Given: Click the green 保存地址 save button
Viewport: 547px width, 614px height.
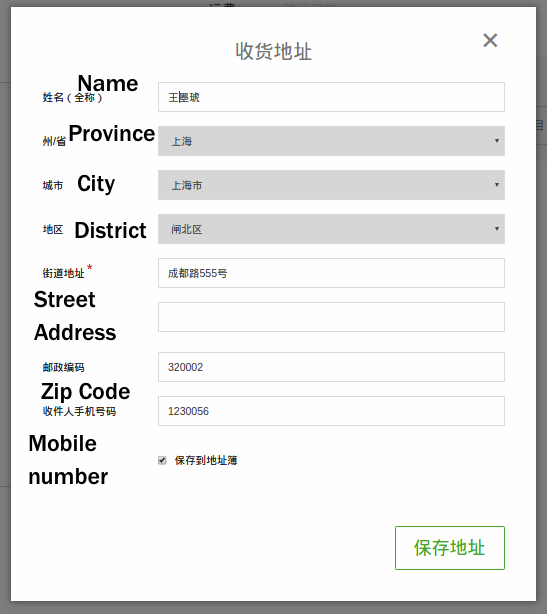Looking at the screenshot, I should click(450, 548).
